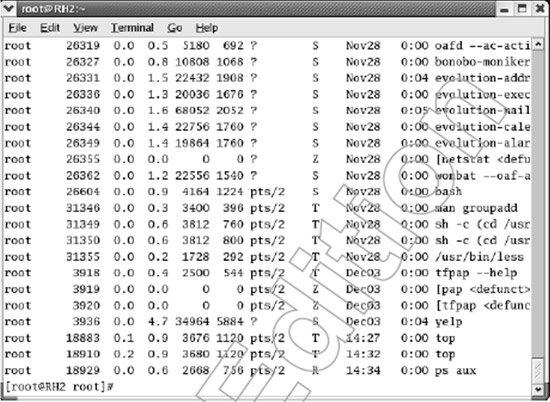Click PID 18910 in the second top row
This screenshot has width=550, height=402.
(83, 354)
